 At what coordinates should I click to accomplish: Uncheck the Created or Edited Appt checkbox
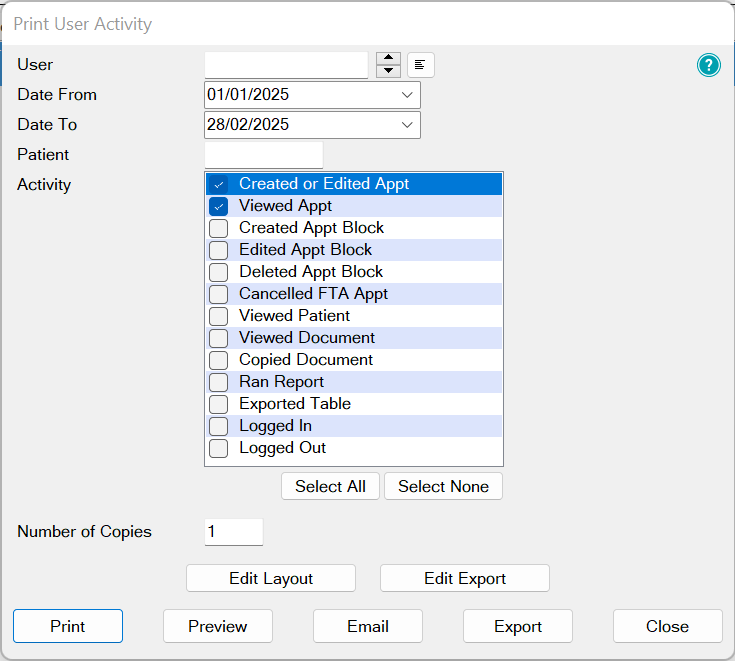219,184
